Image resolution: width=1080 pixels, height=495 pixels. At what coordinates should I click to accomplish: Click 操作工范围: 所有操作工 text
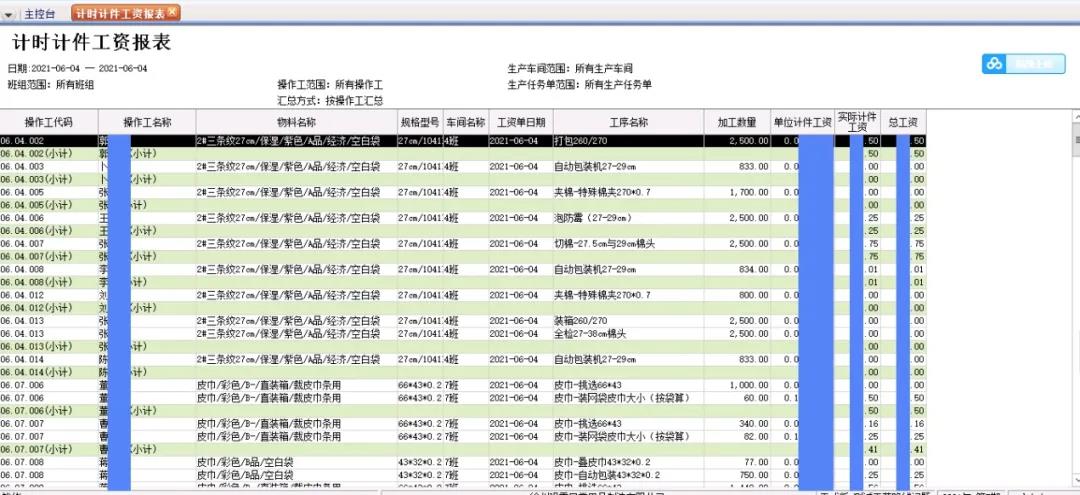point(330,85)
